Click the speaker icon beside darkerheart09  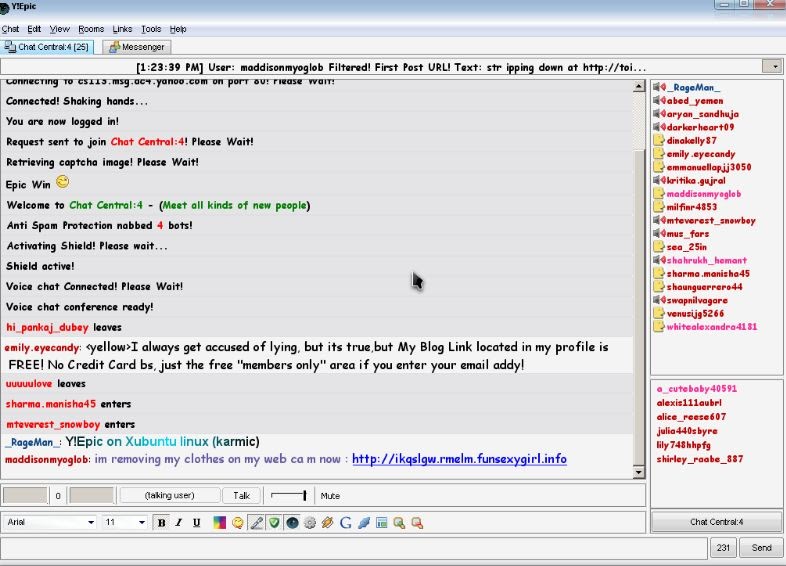tap(659, 127)
